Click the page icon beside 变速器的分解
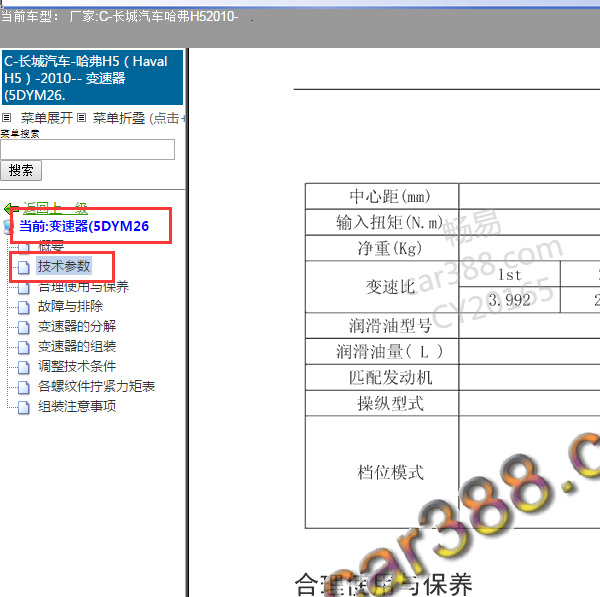The height and width of the screenshot is (597, 600). click(x=24, y=327)
